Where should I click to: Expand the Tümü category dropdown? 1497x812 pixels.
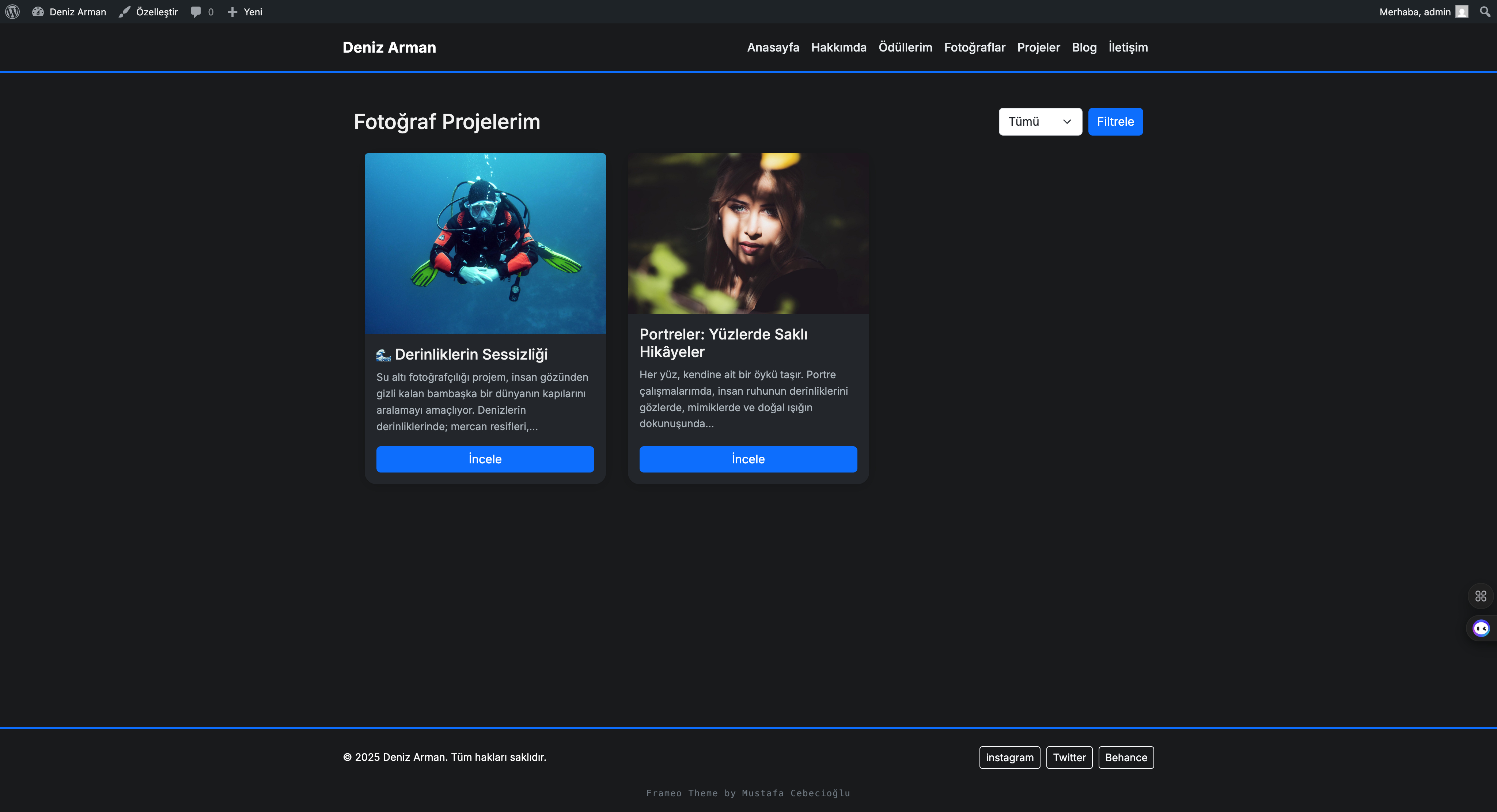pos(1040,121)
